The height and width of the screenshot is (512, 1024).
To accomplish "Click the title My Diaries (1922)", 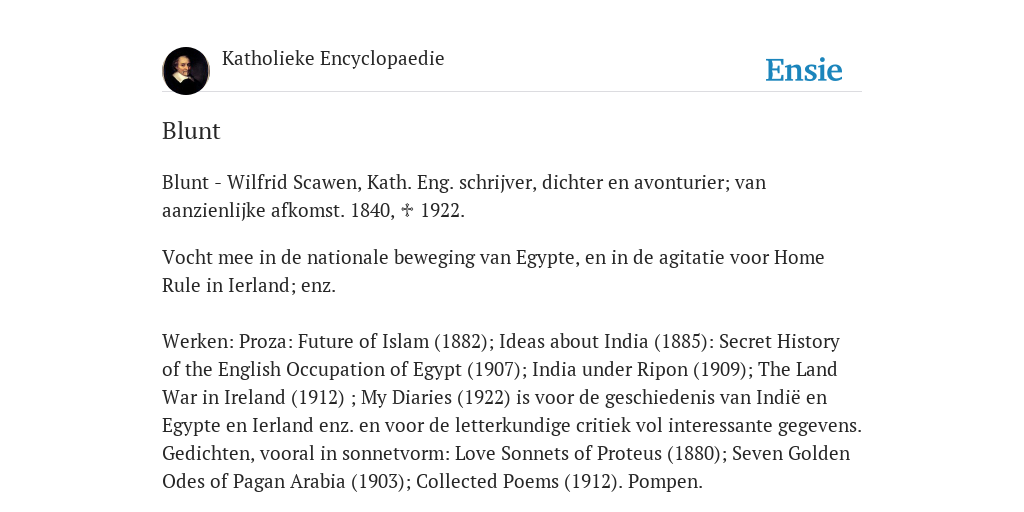I will point(436,398).
